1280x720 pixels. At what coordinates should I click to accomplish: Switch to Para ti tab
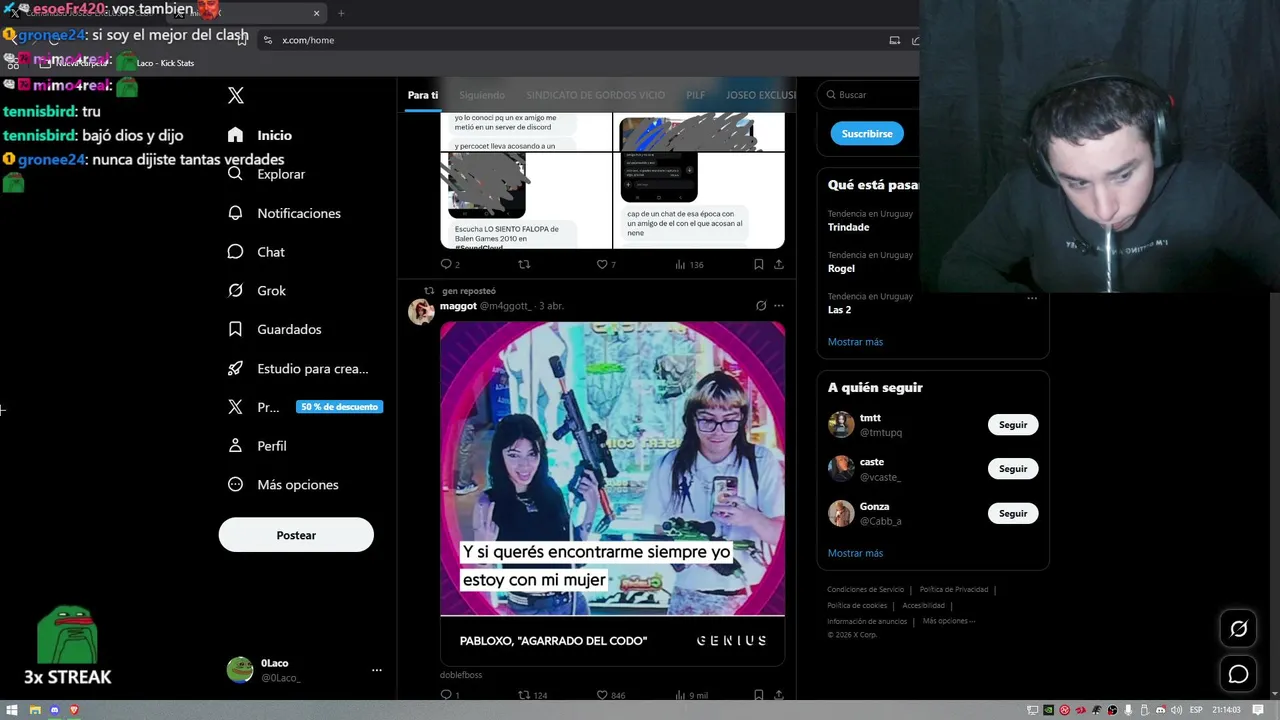coord(423,95)
